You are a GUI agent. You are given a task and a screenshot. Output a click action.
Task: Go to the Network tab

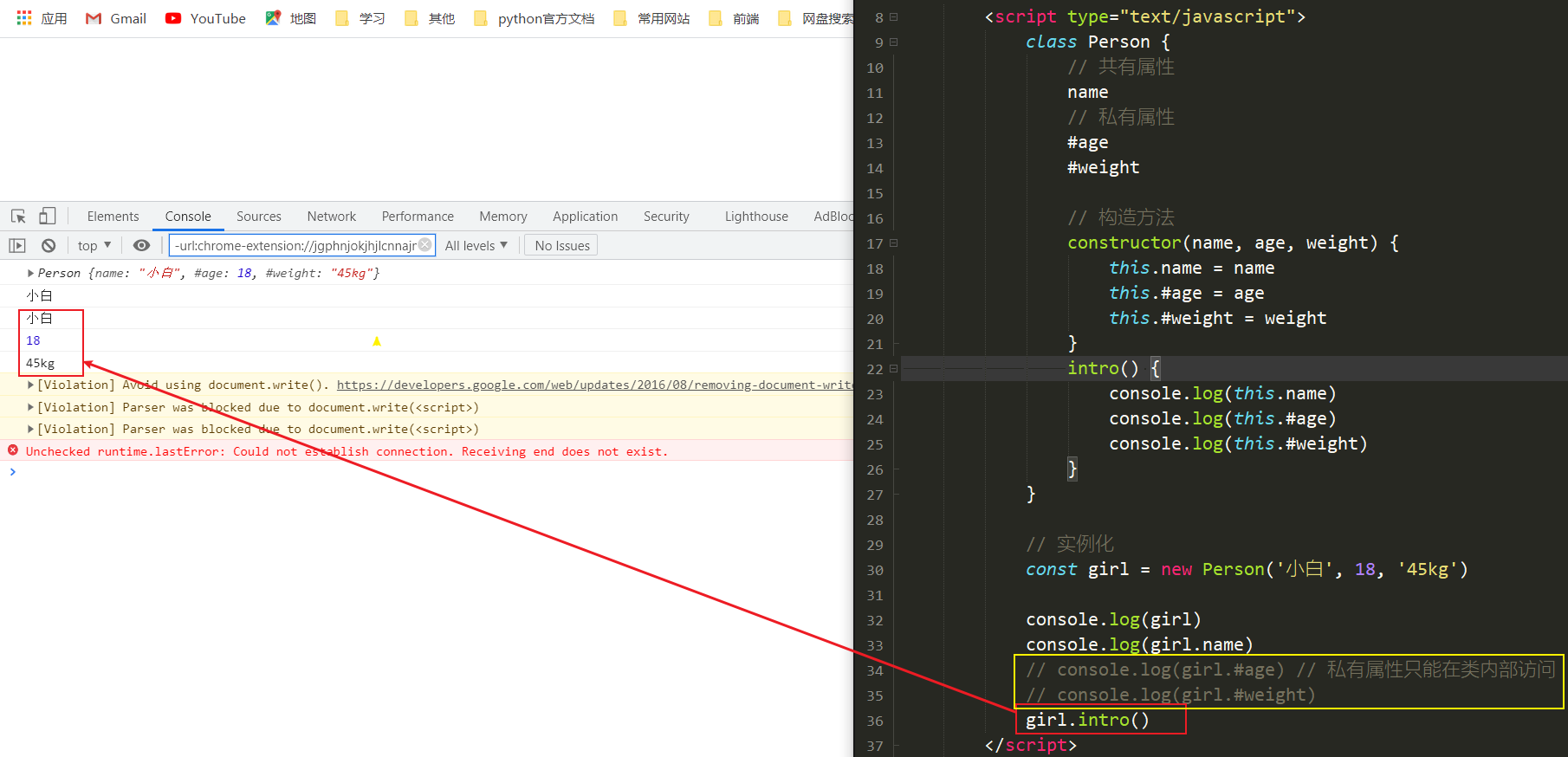(x=332, y=217)
